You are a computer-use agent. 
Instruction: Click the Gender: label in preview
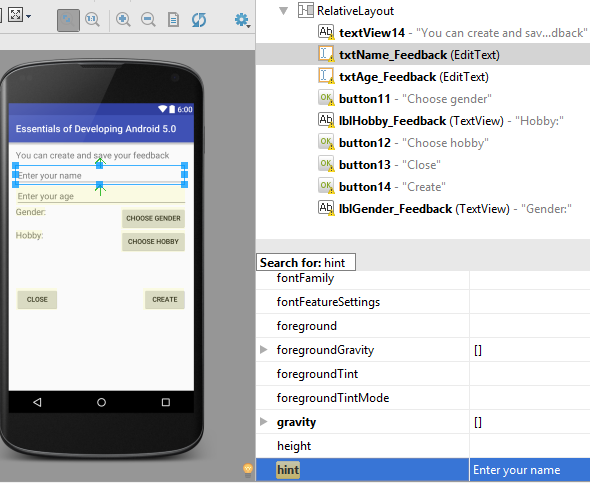click(30, 212)
